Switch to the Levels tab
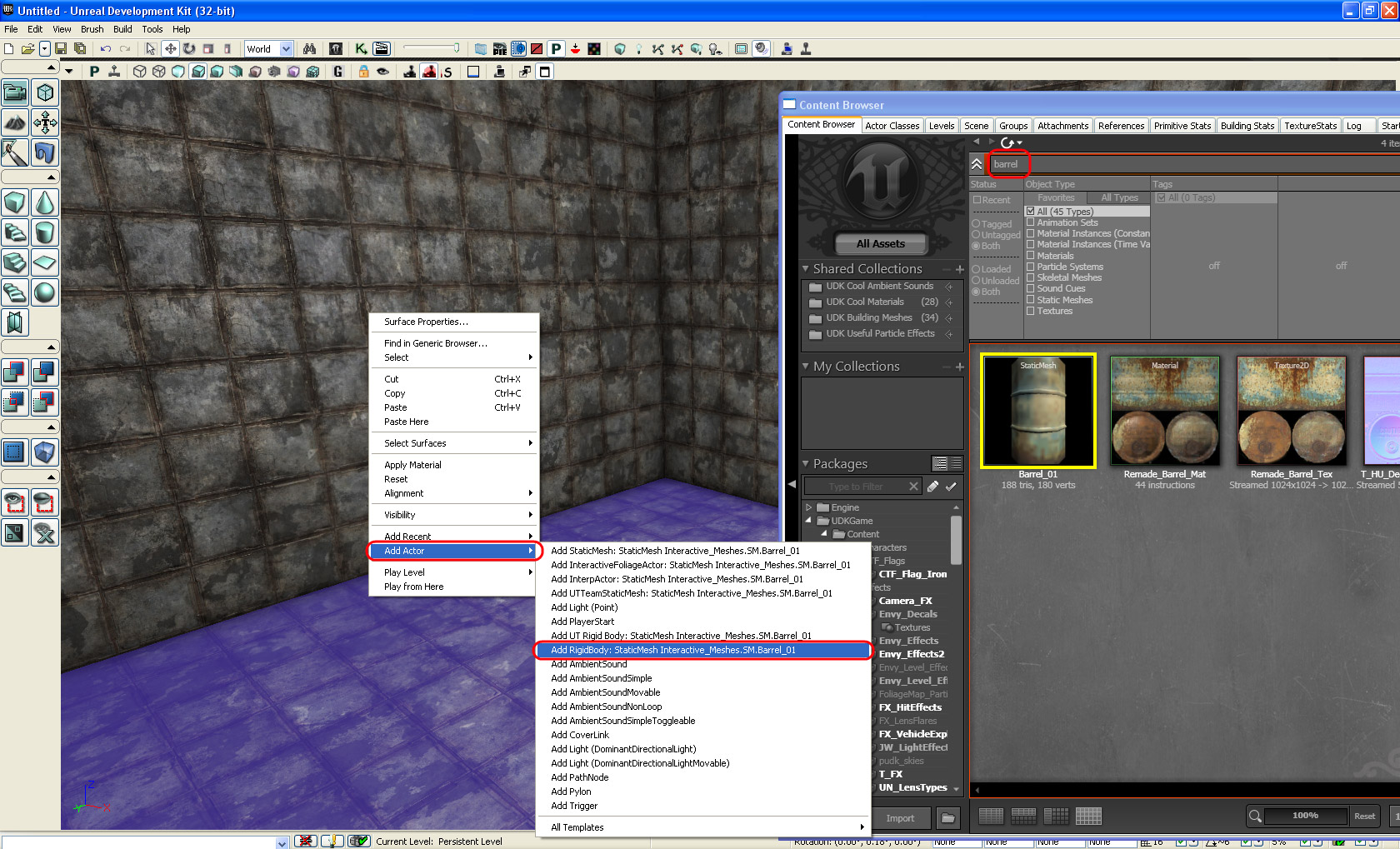This screenshot has width=1400, height=849. coord(942,126)
